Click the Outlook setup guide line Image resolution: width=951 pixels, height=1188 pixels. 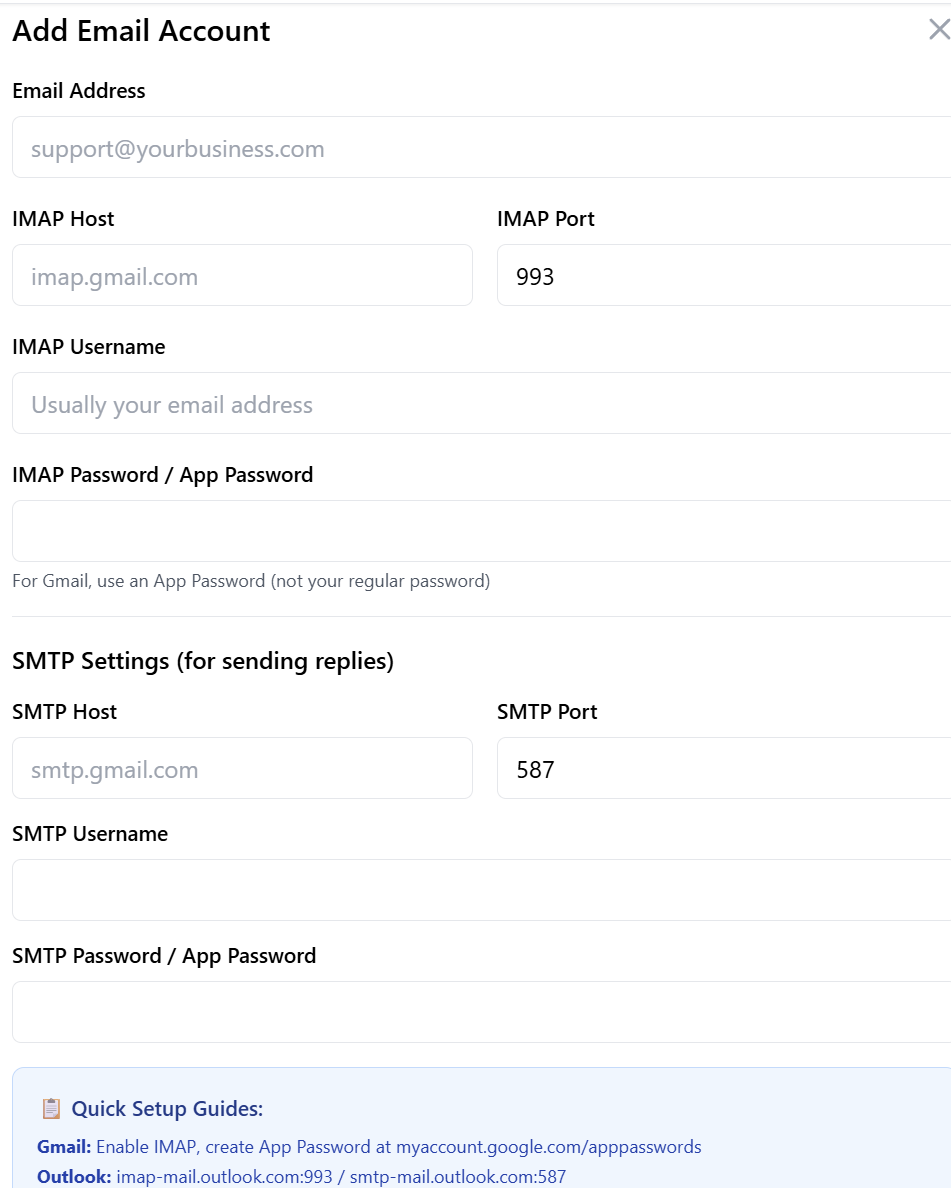[x=301, y=1177]
